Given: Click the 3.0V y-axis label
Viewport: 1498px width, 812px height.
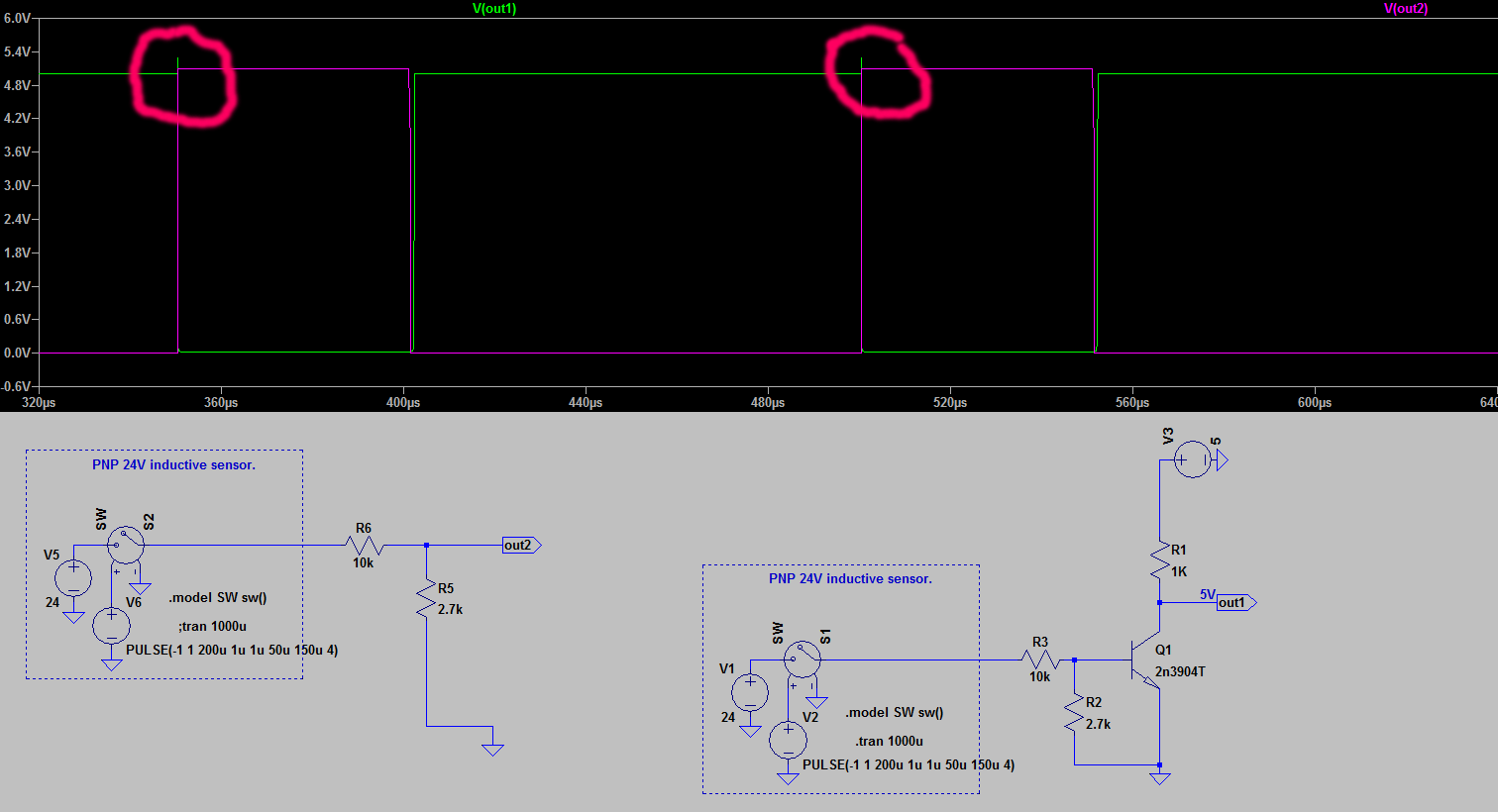Looking at the screenshot, I should point(18,185).
